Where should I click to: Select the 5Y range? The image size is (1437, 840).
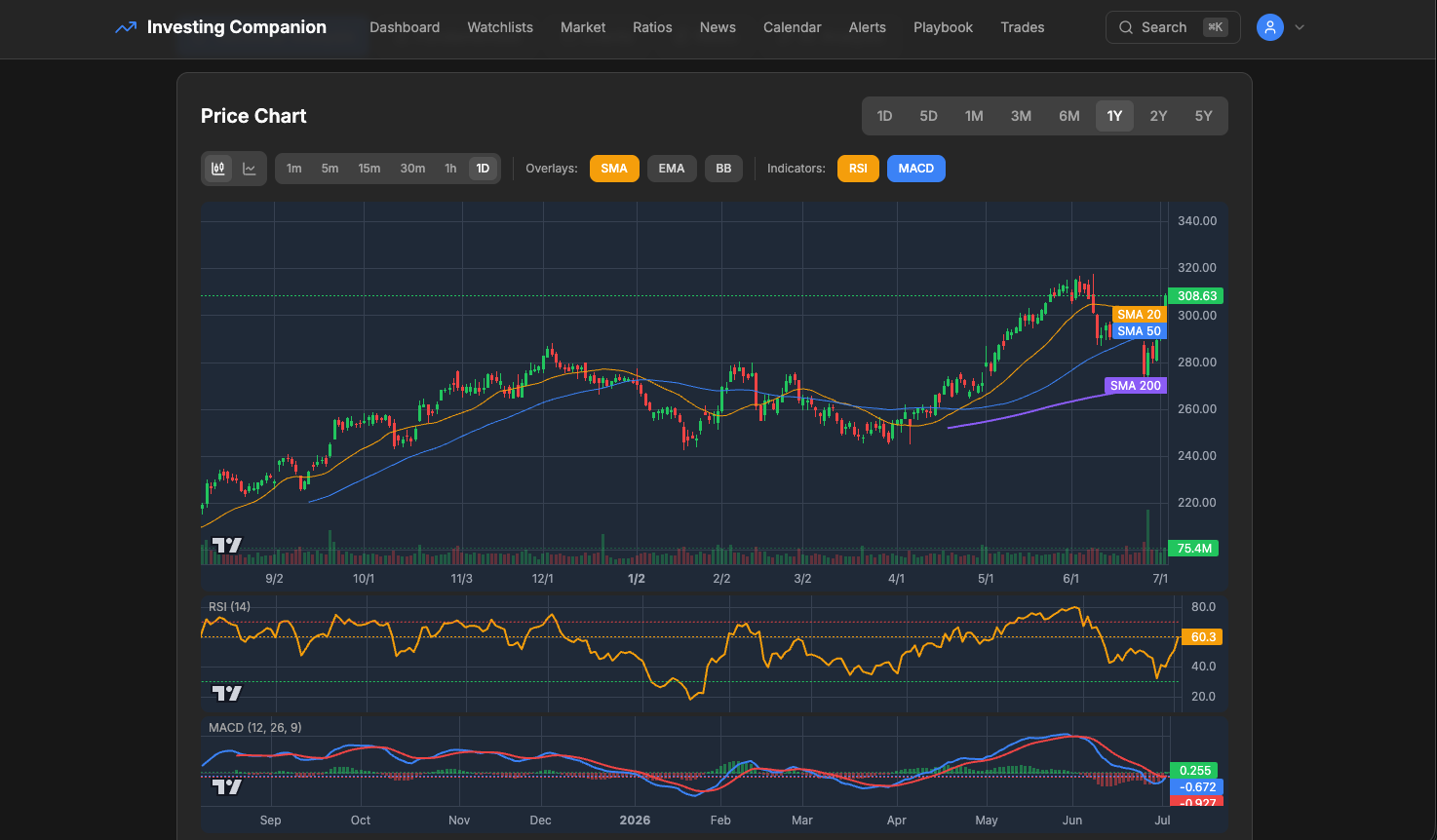1204,116
